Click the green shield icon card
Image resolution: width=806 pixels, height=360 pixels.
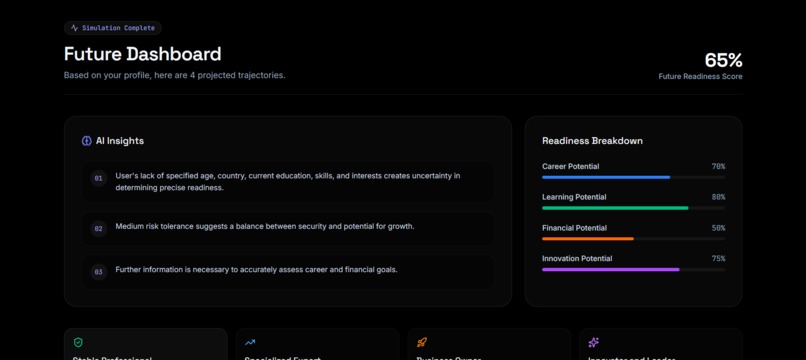point(145,344)
